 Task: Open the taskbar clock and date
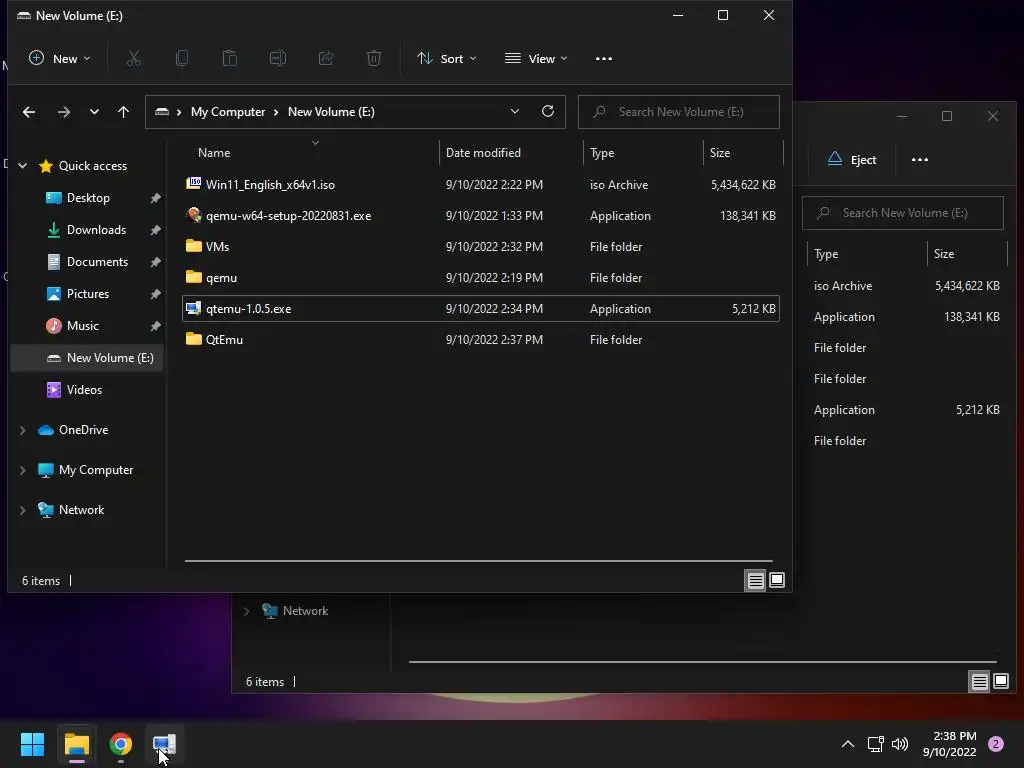tap(950, 744)
